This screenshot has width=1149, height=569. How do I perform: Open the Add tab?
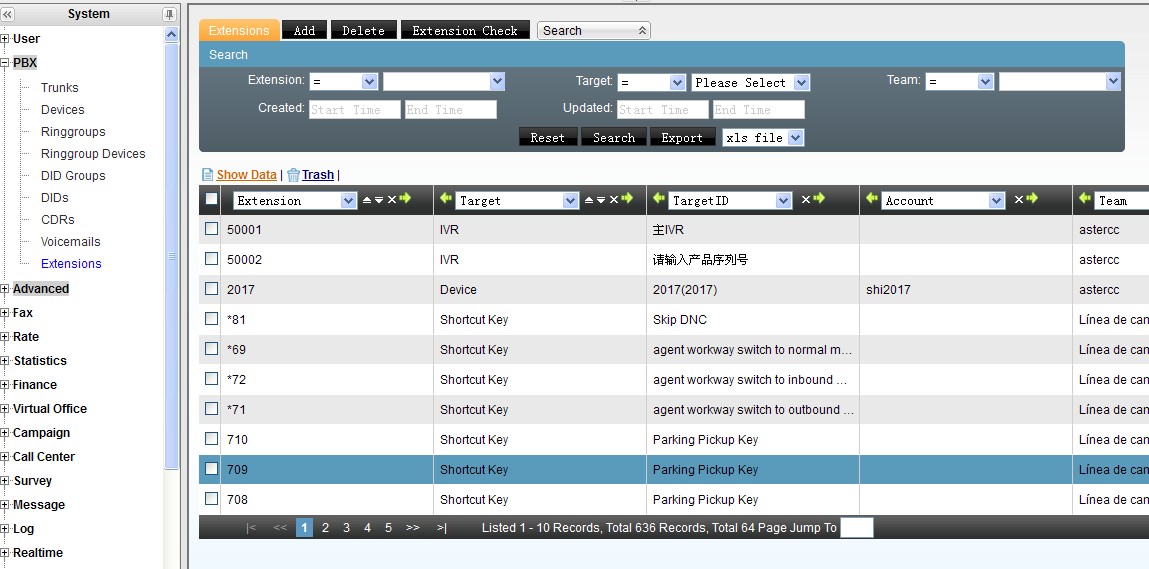point(304,30)
